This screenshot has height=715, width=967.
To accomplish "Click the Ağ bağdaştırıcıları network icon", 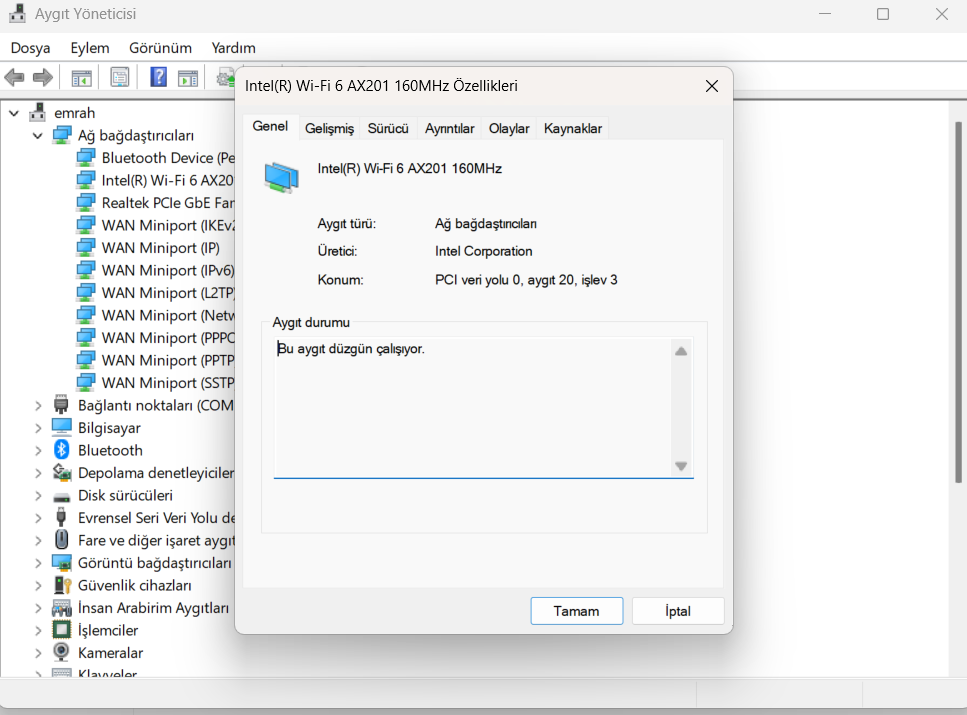I will 62,134.
